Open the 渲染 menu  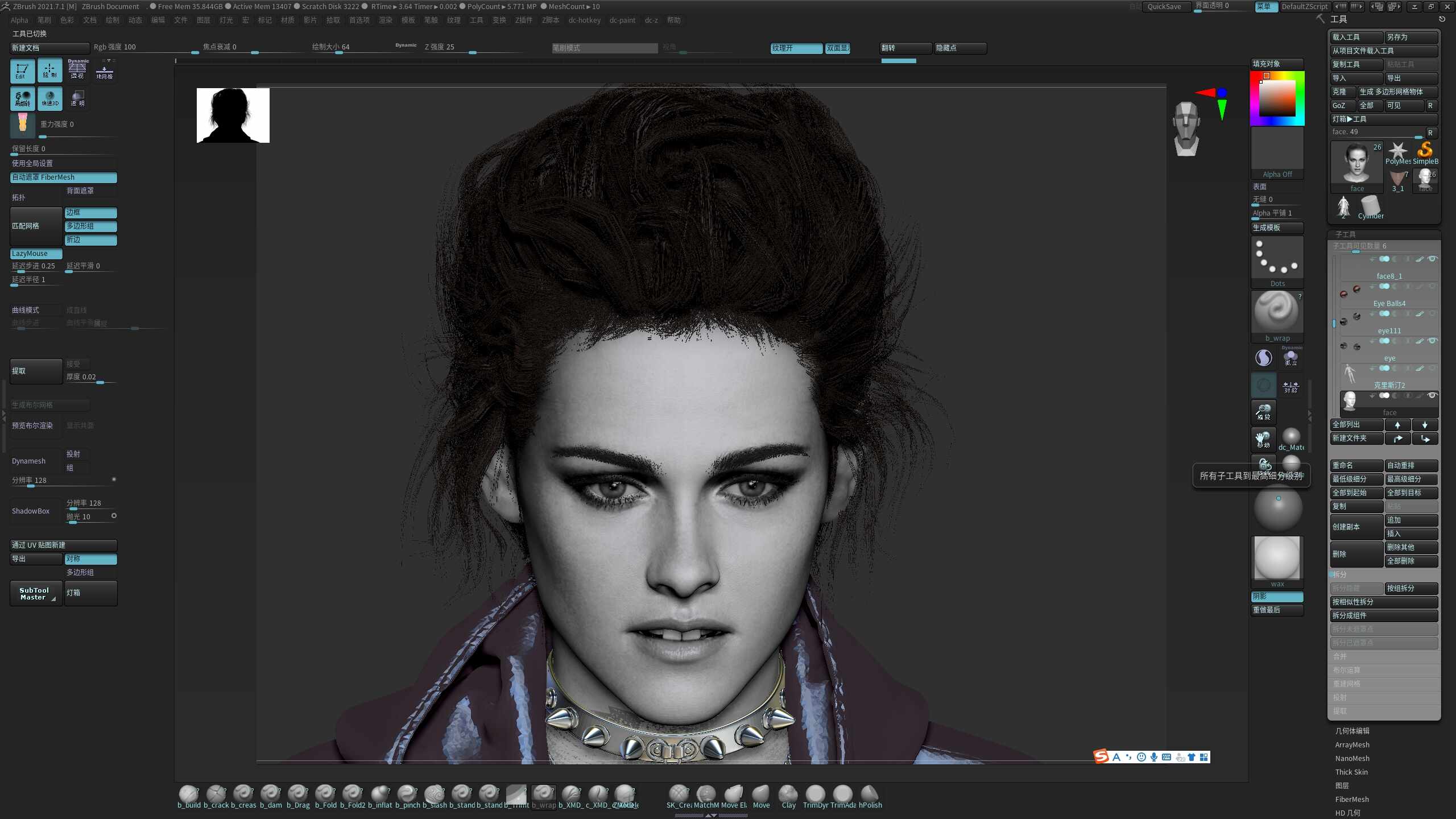(x=385, y=20)
